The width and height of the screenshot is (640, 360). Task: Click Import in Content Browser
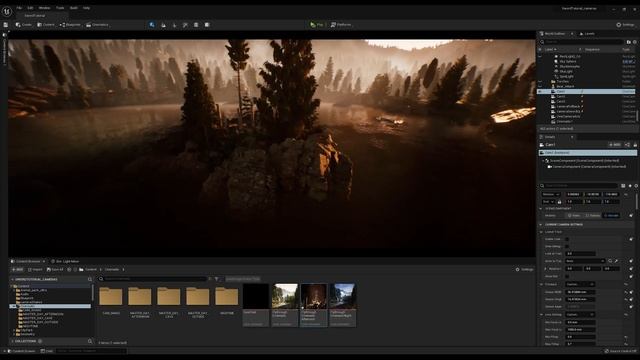click(35, 270)
